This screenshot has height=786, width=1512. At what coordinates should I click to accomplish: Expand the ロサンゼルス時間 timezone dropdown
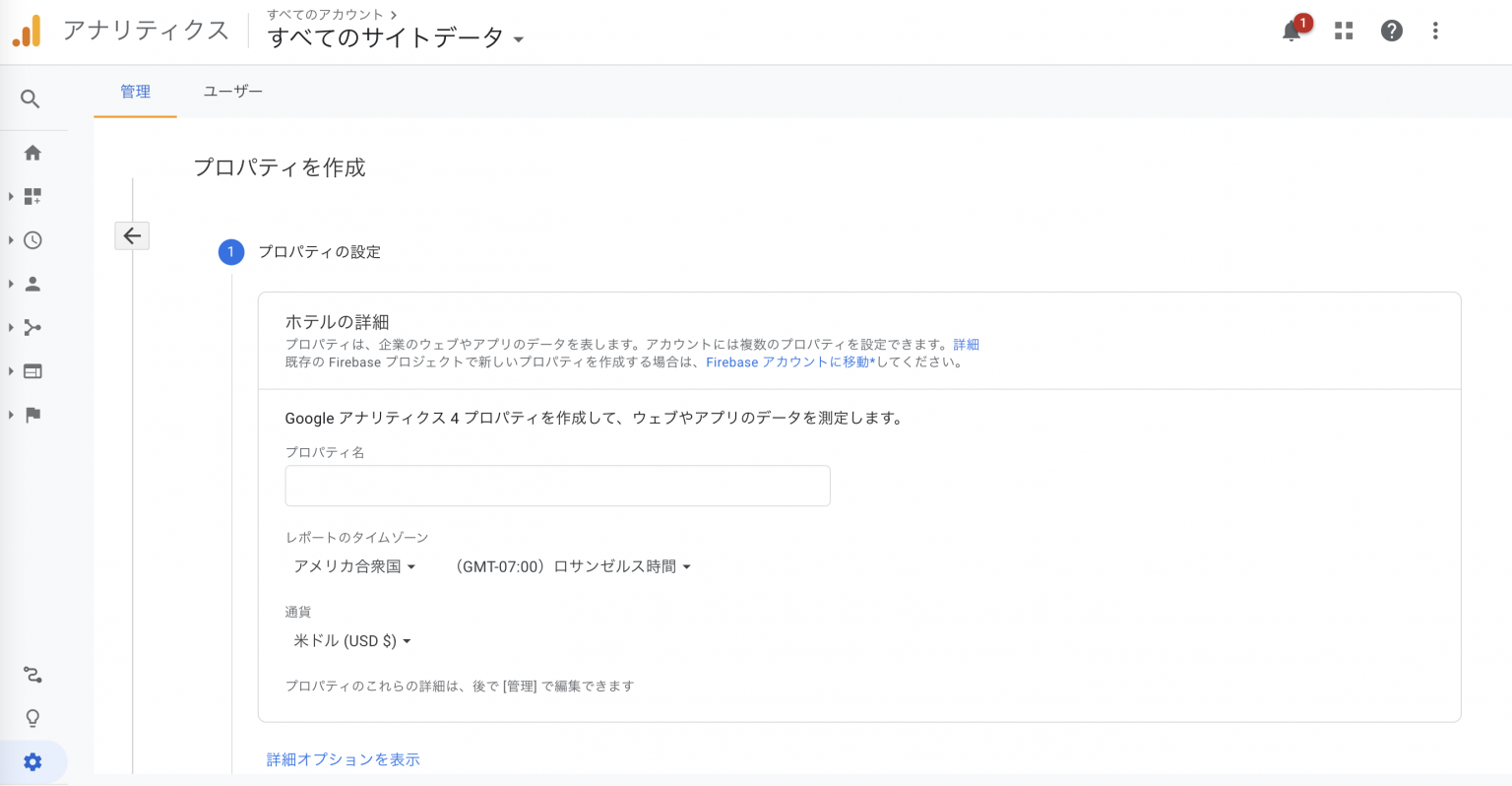(x=573, y=566)
